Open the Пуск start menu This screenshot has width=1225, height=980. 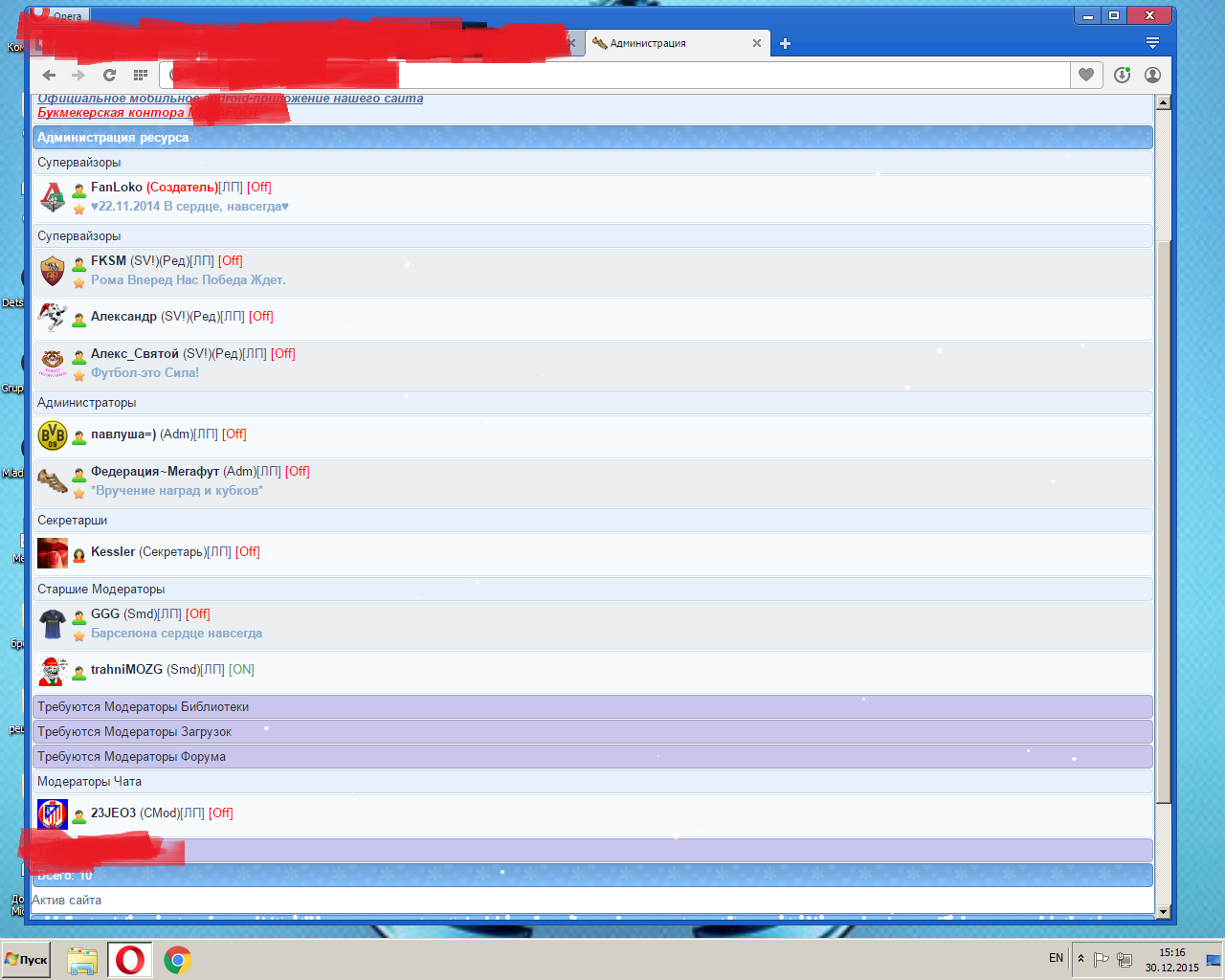(x=26, y=959)
